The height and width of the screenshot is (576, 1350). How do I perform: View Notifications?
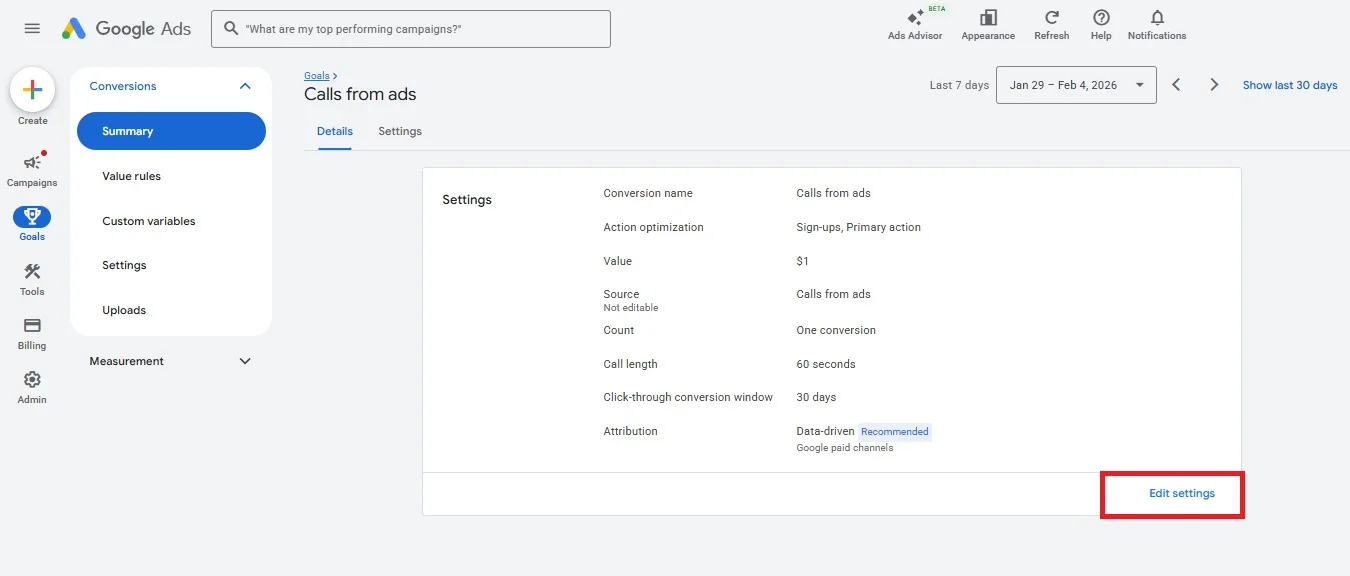click(1156, 25)
